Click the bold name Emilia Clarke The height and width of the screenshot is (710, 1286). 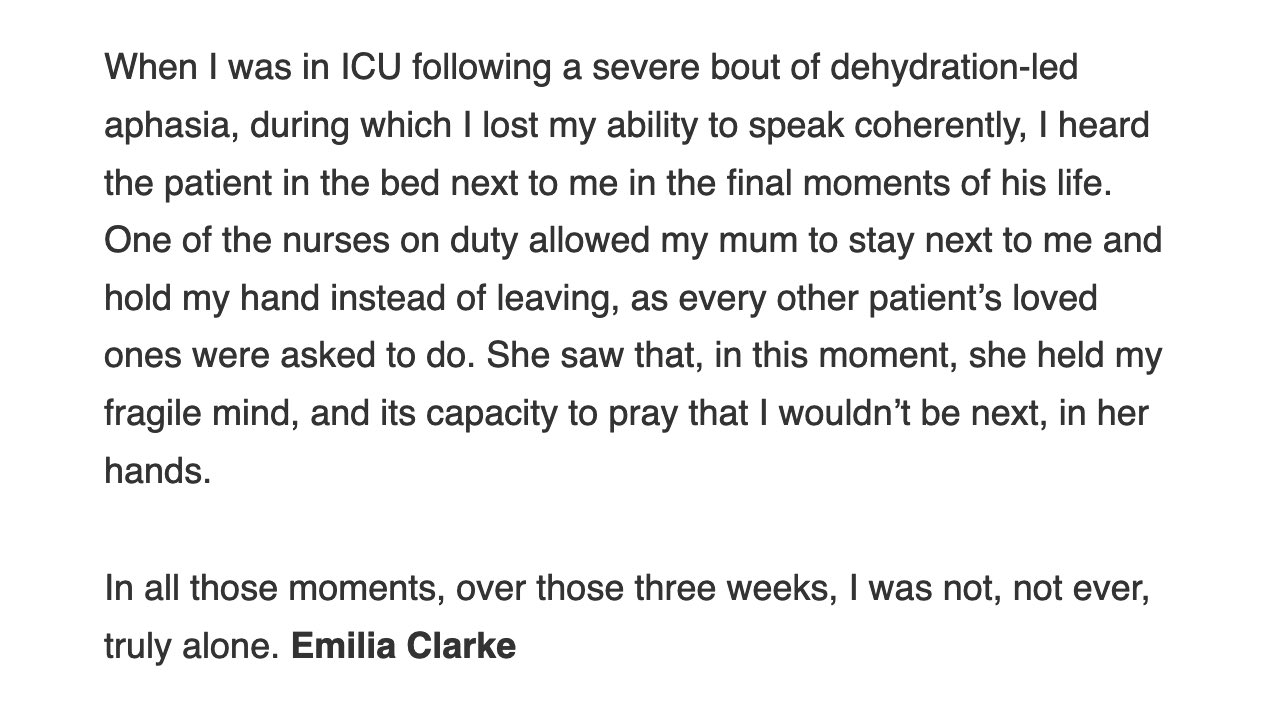pyautogui.click(x=403, y=646)
